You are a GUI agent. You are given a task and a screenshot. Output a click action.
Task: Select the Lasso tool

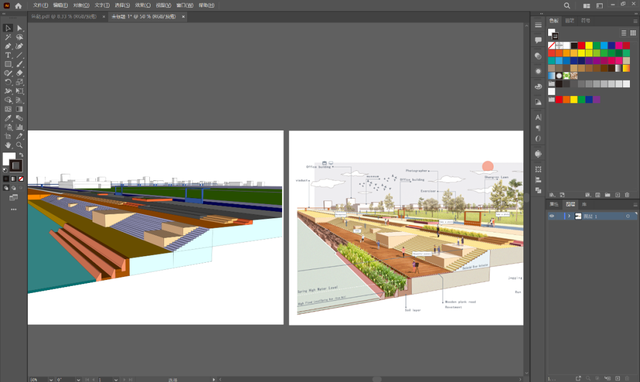(19, 37)
